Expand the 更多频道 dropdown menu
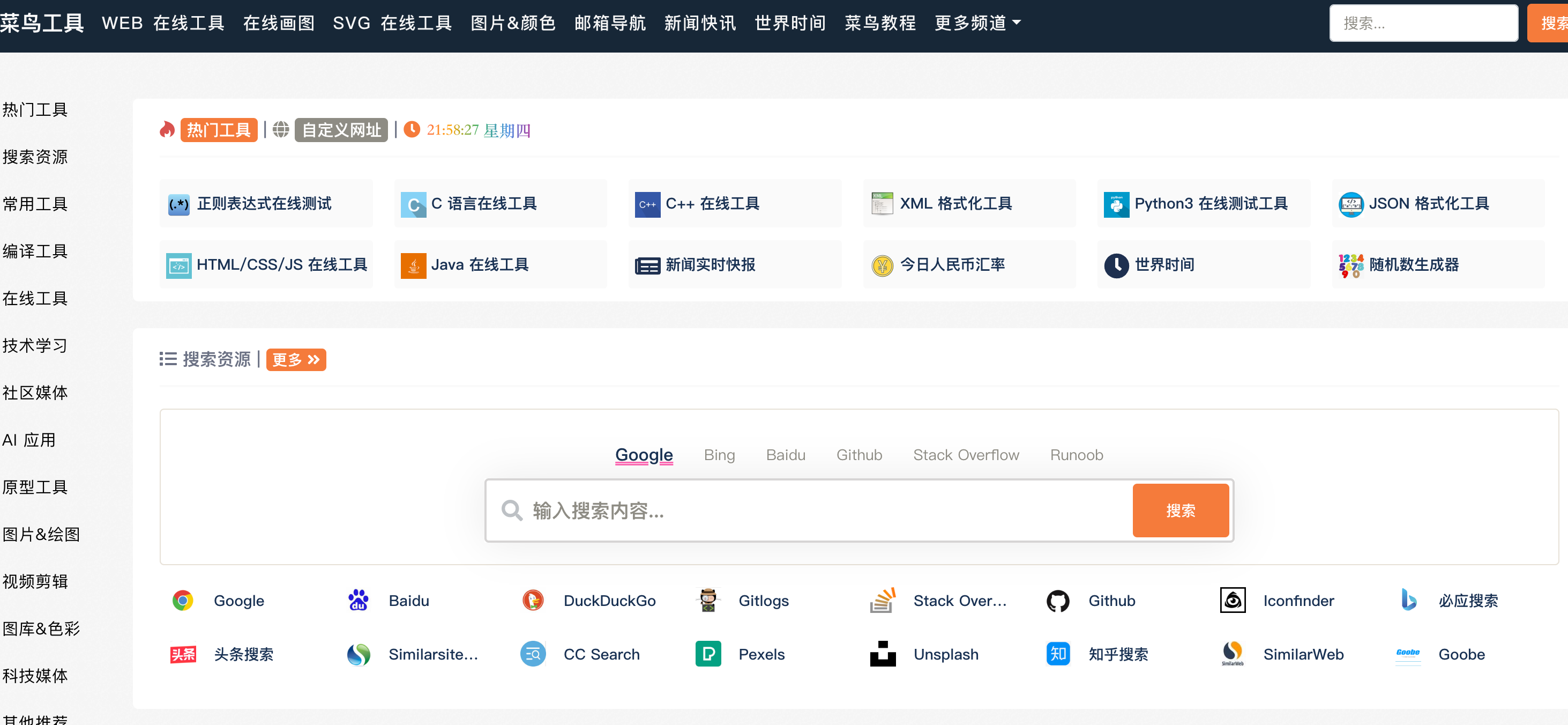The height and width of the screenshot is (725, 1568). tap(977, 23)
